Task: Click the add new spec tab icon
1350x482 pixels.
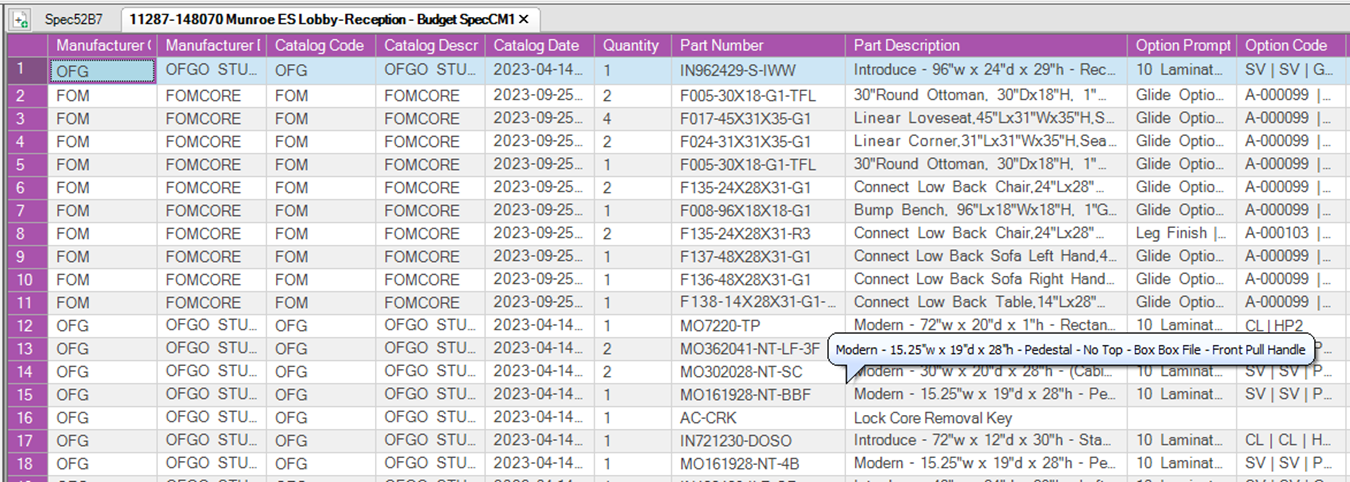Action: point(19,19)
